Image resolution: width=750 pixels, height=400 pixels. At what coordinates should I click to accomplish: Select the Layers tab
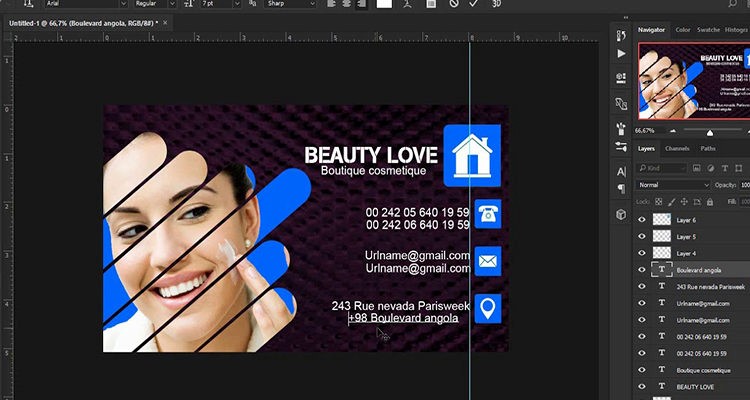pos(646,148)
